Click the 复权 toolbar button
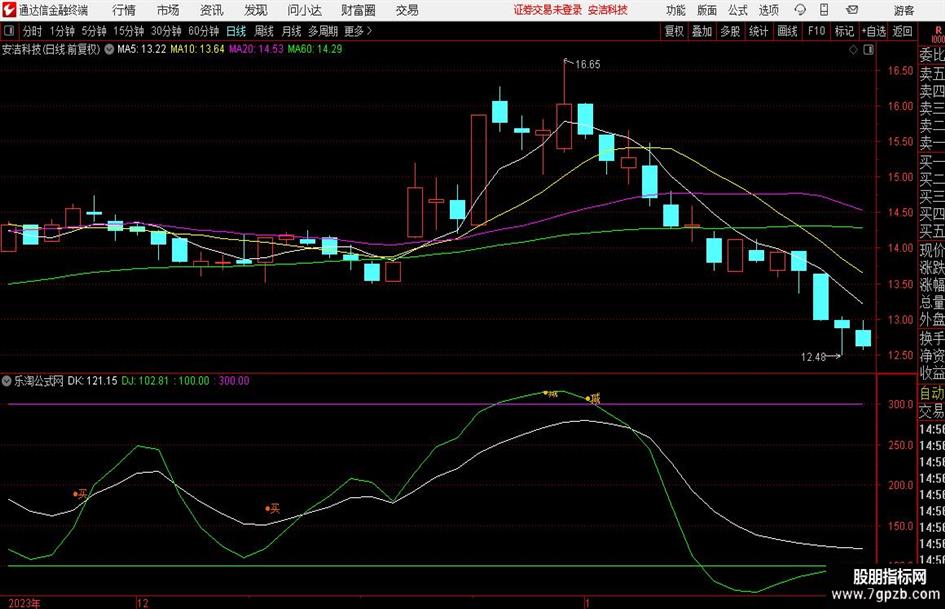The height and width of the screenshot is (609, 945). coord(674,31)
